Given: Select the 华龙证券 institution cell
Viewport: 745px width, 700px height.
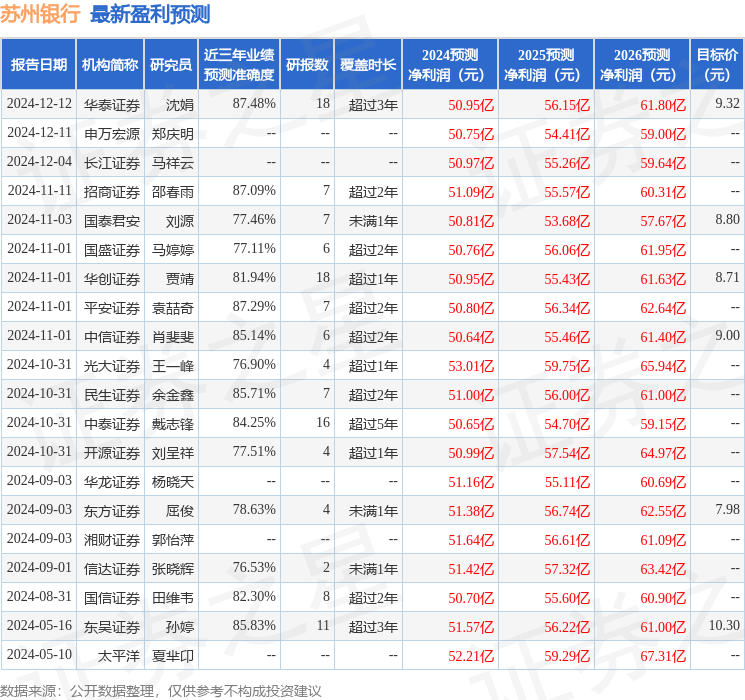Looking at the screenshot, I should point(112,482).
